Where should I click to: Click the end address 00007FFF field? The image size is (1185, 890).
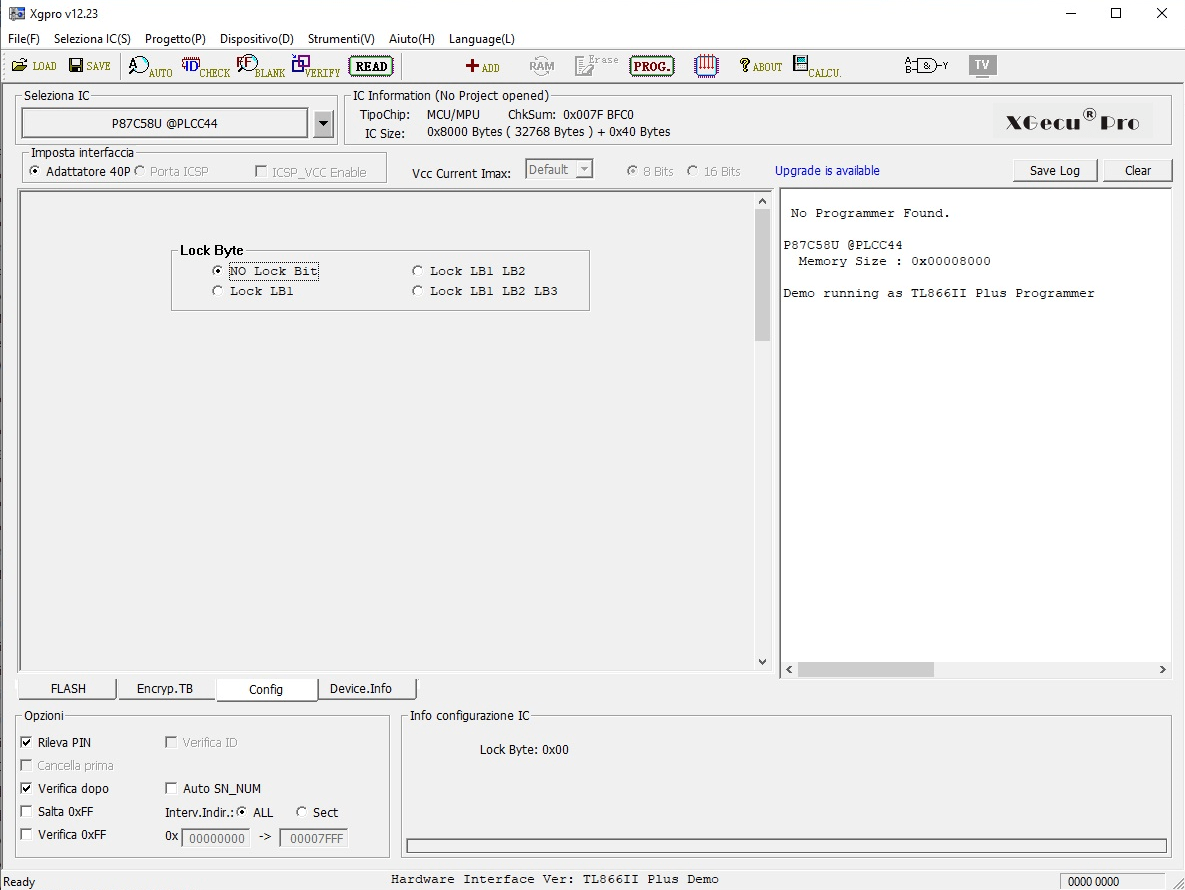click(314, 838)
